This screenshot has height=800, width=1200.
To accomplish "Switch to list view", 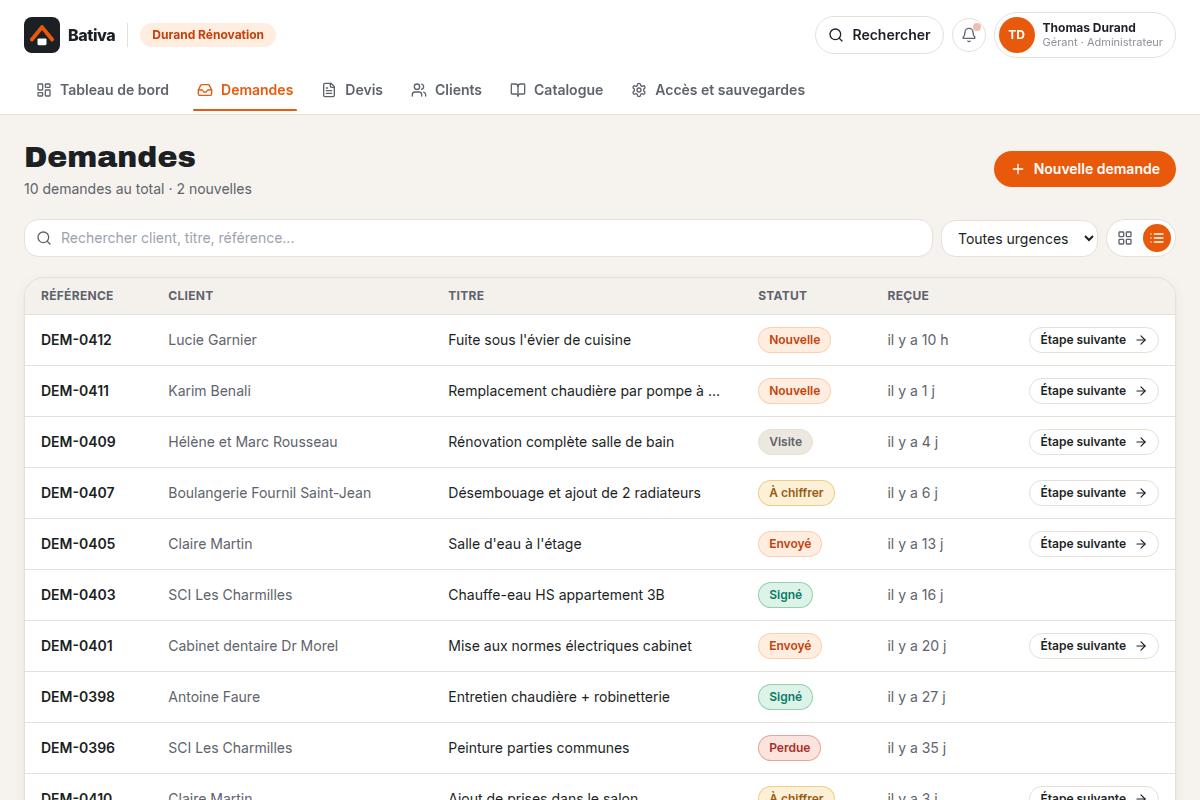I will tap(1157, 238).
